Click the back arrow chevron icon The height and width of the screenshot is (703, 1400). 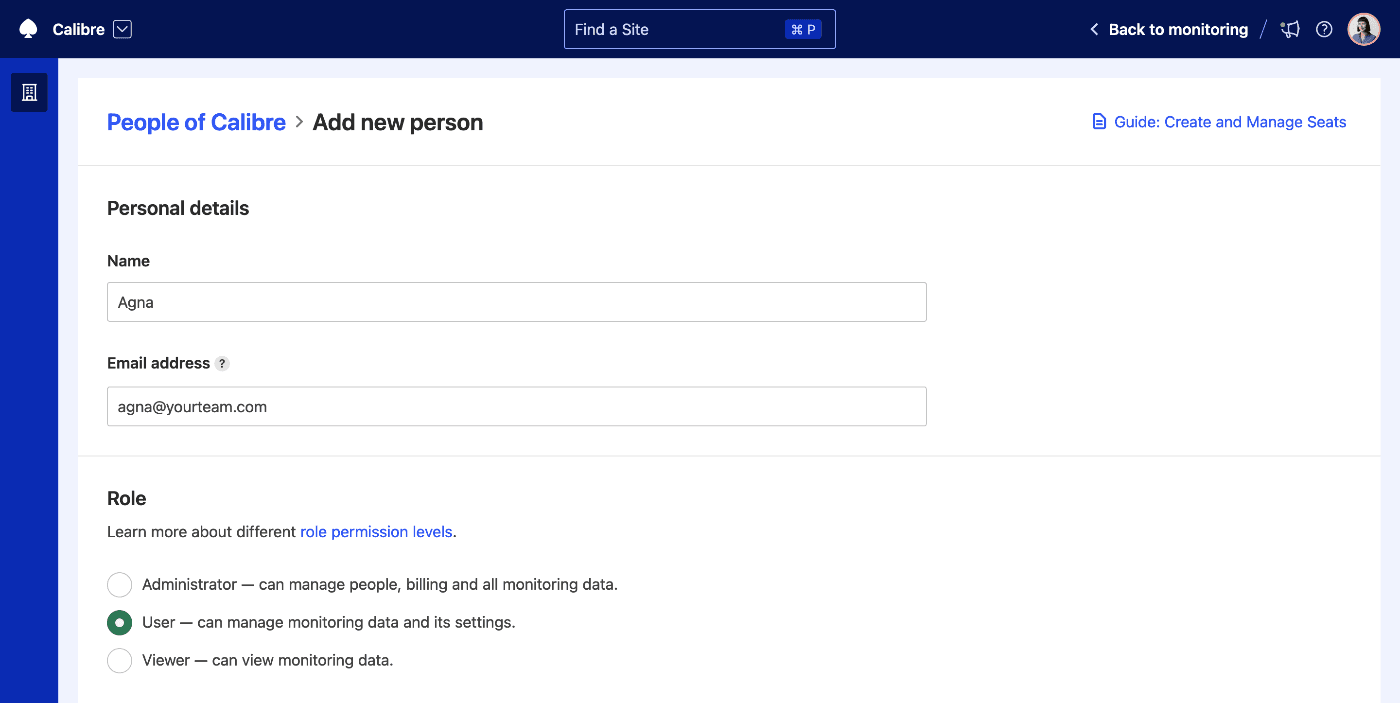[x=1094, y=29]
